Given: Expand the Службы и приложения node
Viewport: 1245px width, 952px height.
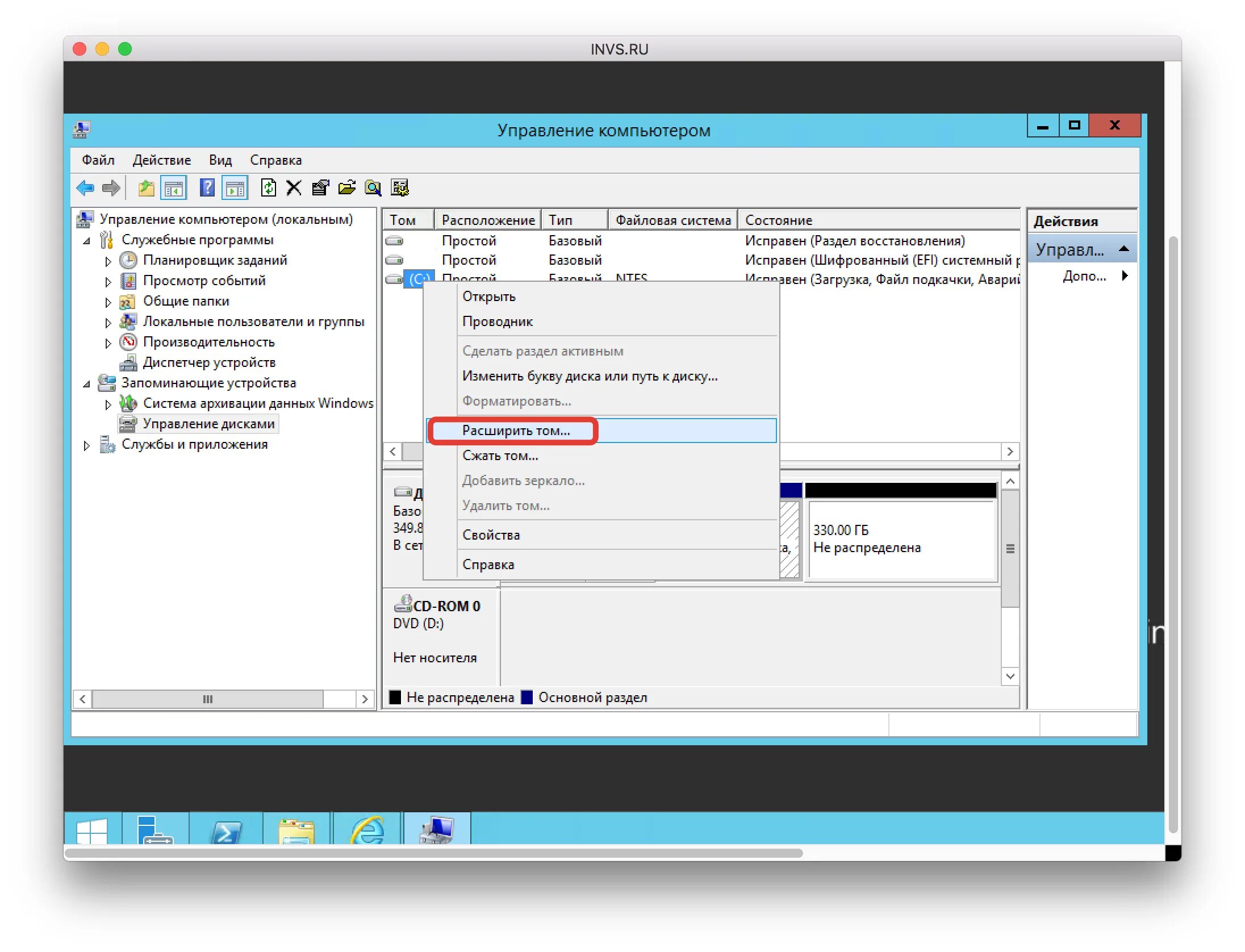Looking at the screenshot, I should click(x=86, y=446).
